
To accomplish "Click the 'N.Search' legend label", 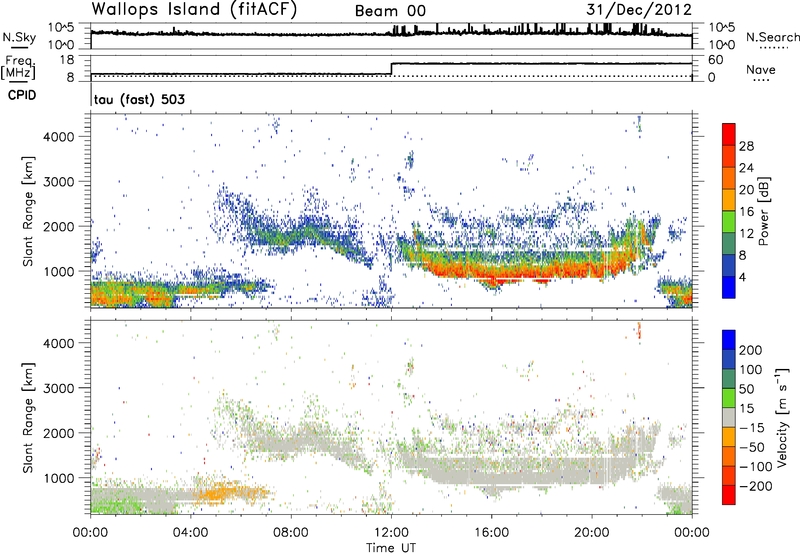I will click(772, 37).
